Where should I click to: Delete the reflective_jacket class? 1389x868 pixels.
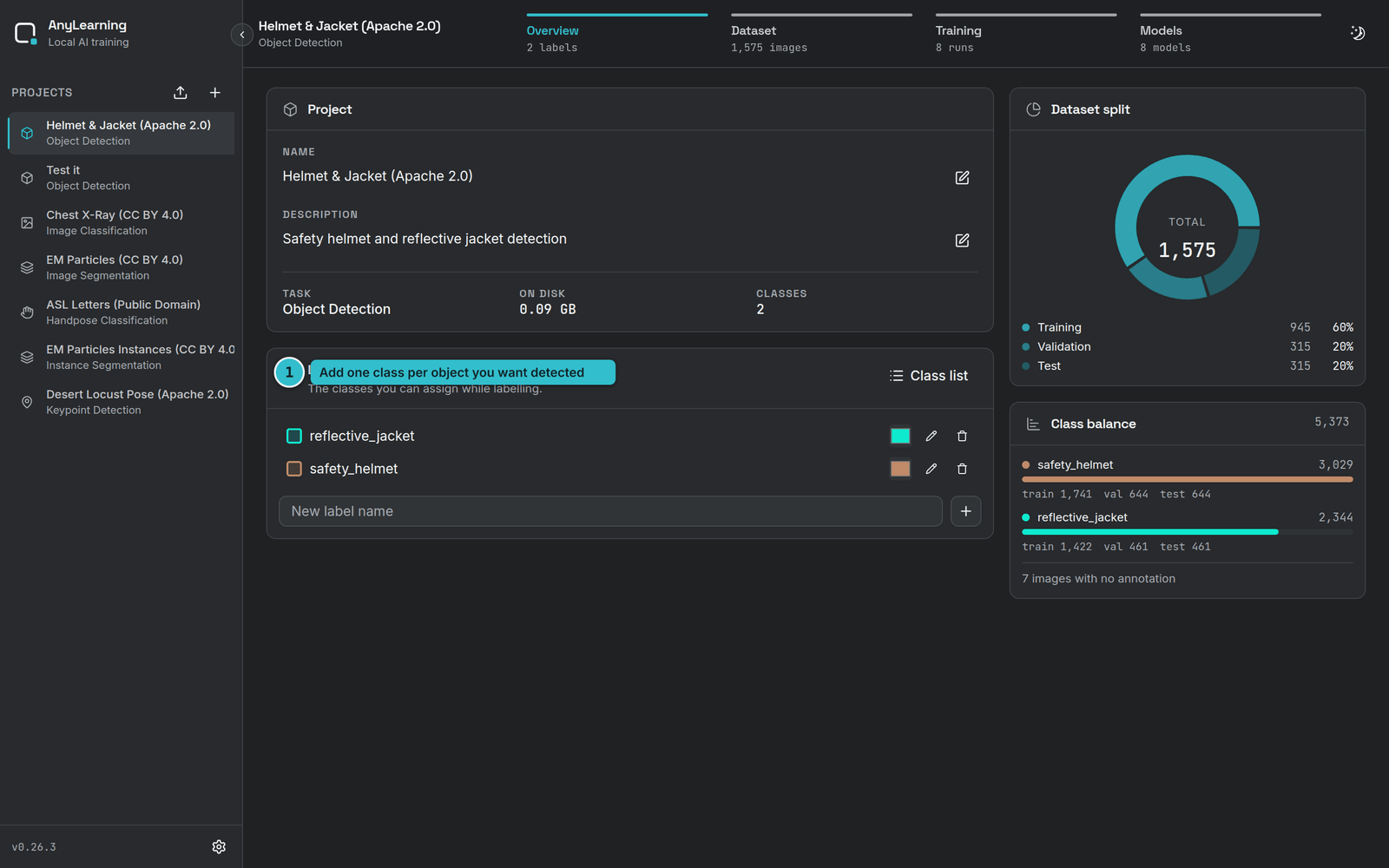coord(962,436)
